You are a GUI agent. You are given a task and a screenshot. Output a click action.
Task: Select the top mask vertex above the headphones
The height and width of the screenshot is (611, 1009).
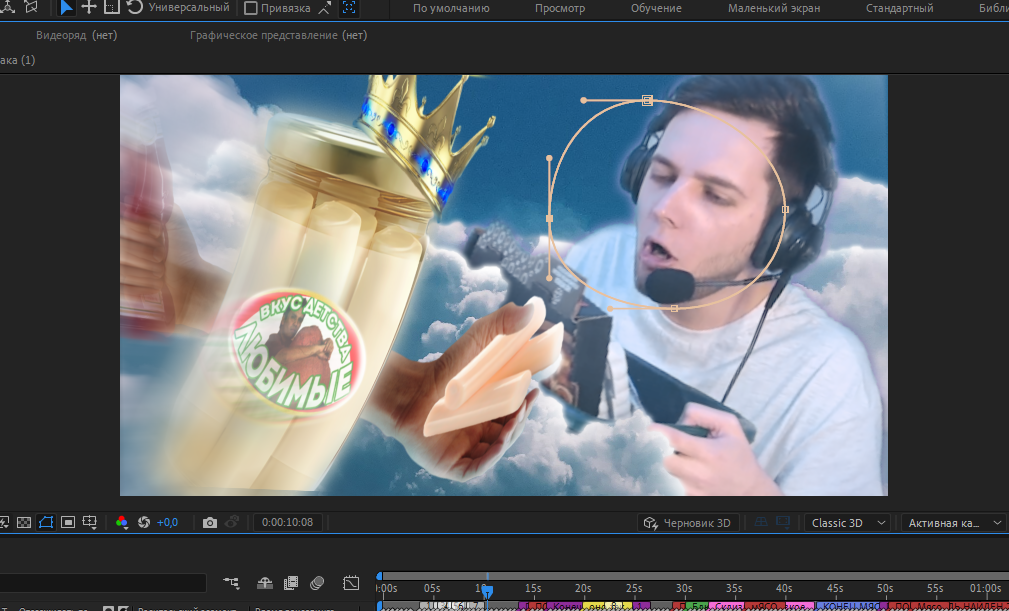[647, 100]
